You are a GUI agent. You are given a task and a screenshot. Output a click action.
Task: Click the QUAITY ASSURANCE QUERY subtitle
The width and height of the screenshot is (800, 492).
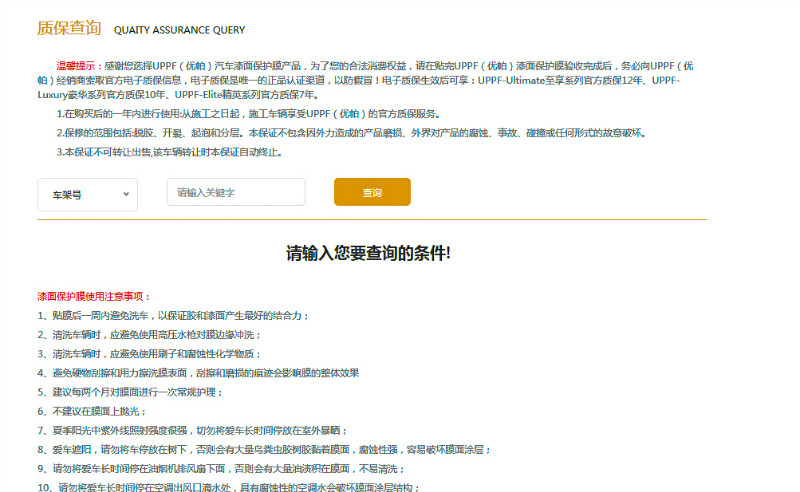click(x=179, y=30)
